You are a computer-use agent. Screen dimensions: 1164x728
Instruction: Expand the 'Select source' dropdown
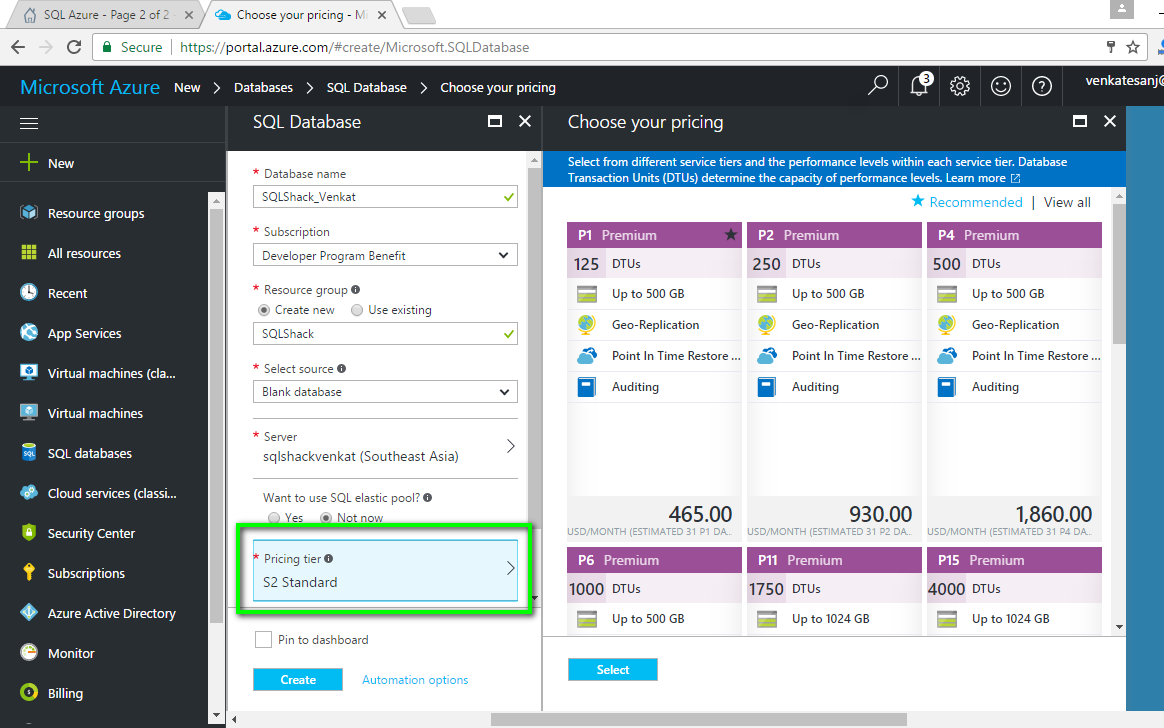pos(385,391)
